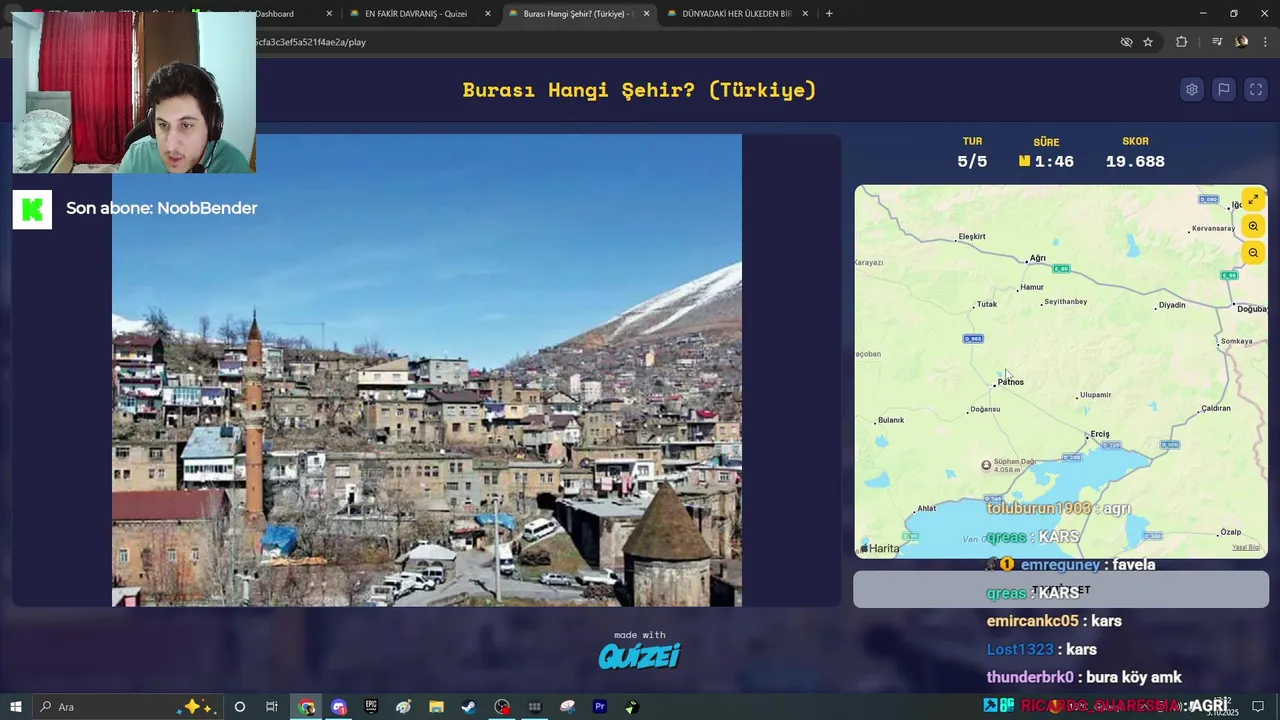1280x720 pixels.
Task: Open the quiz settings gear icon
Action: coord(1192,89)
